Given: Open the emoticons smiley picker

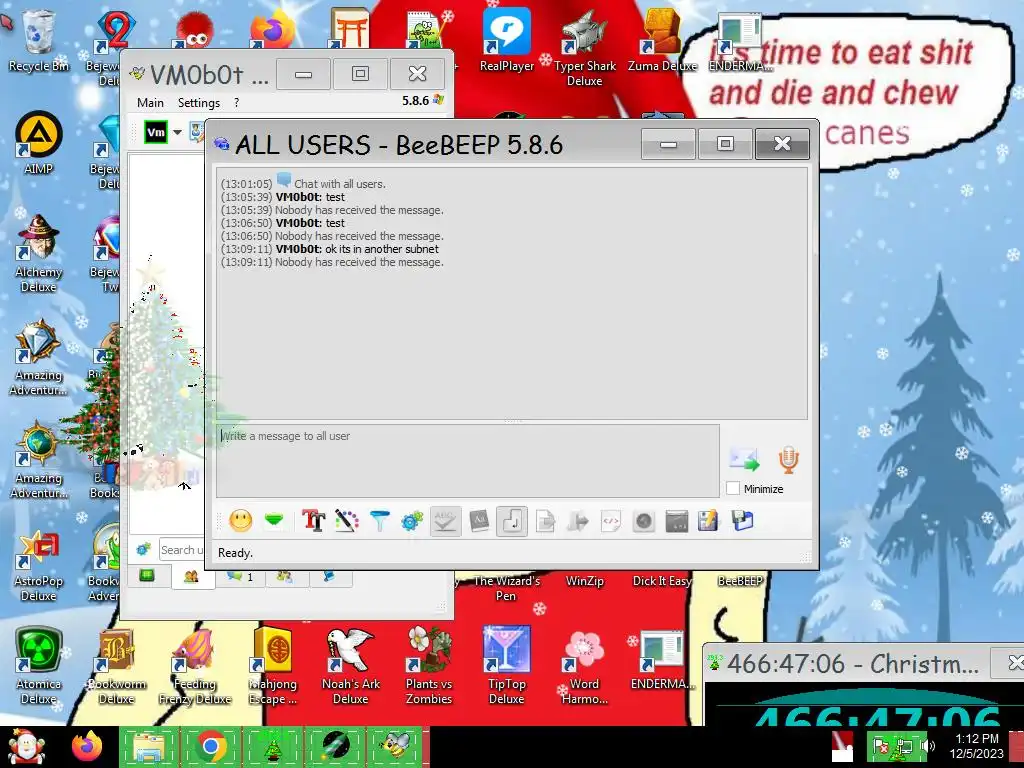Looking at the screenshot, I should point(240,521).
